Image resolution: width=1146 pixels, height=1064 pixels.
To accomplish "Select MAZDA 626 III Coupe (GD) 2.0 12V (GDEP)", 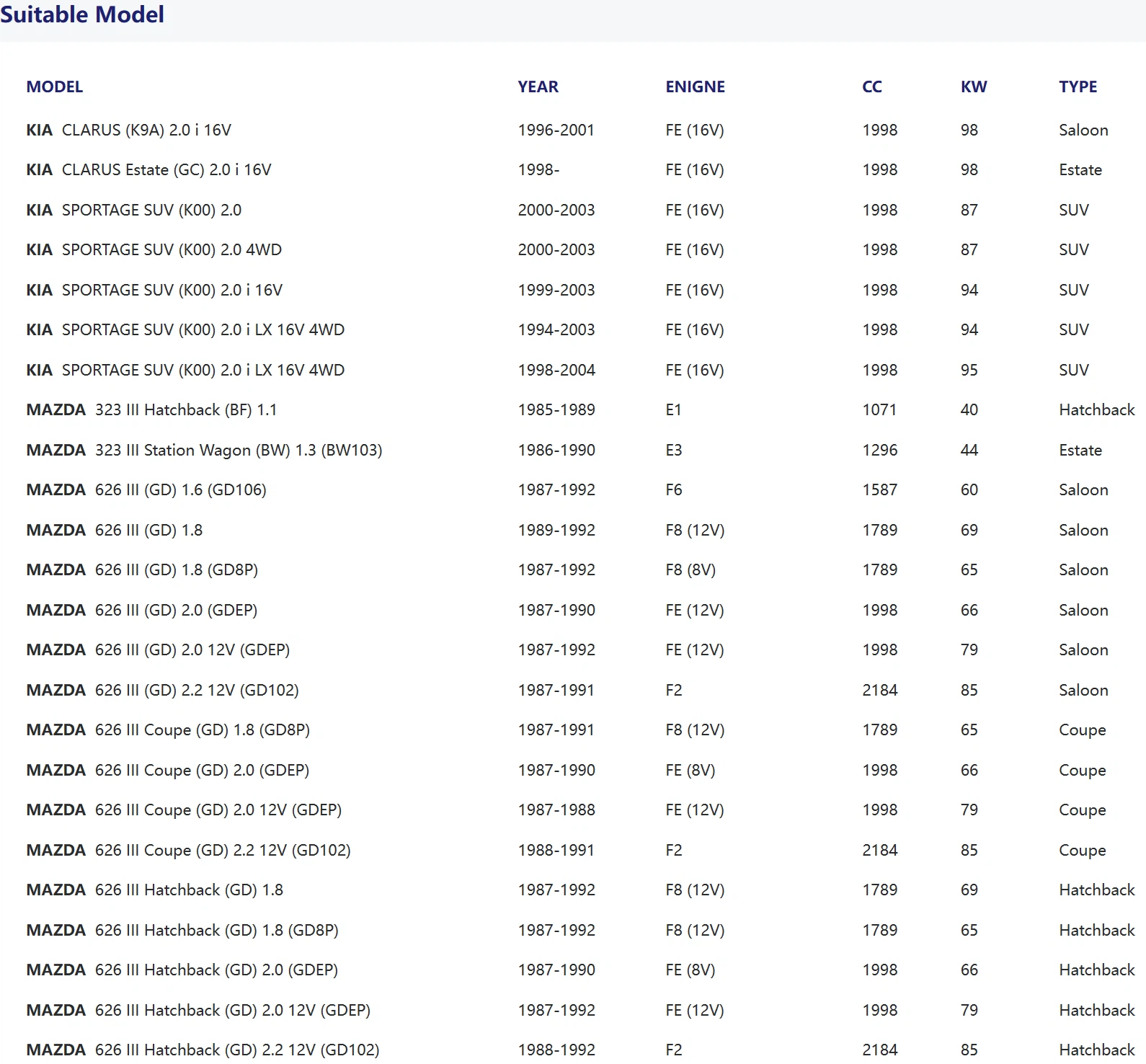I will 185,810.
